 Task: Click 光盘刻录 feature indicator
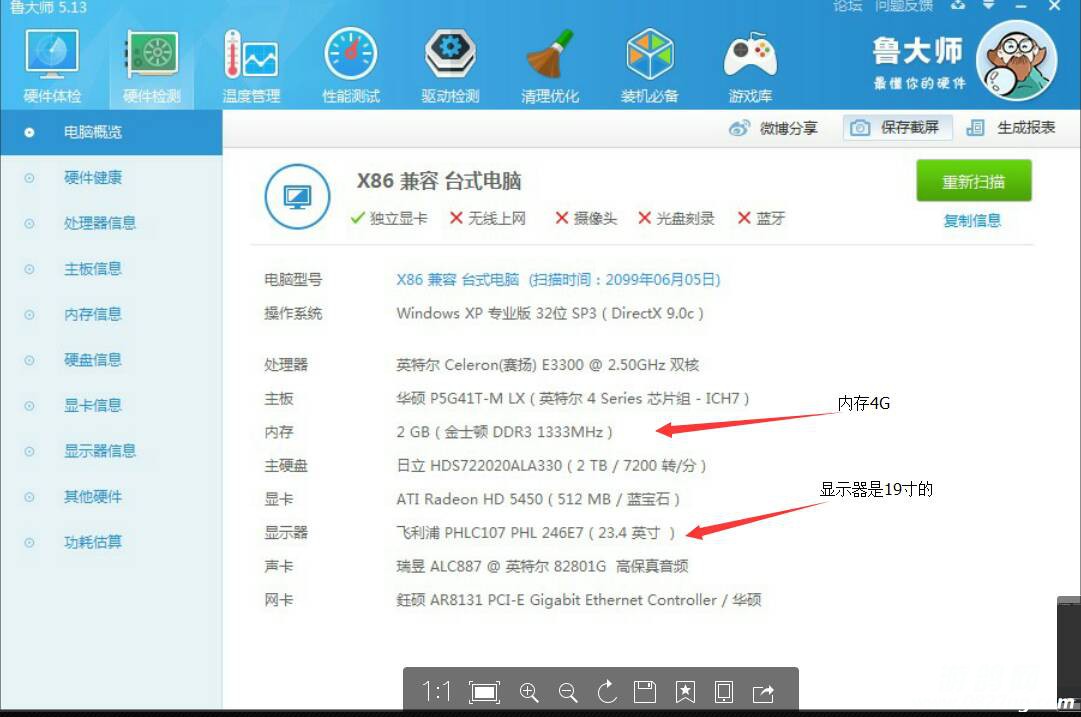point(676,219)
